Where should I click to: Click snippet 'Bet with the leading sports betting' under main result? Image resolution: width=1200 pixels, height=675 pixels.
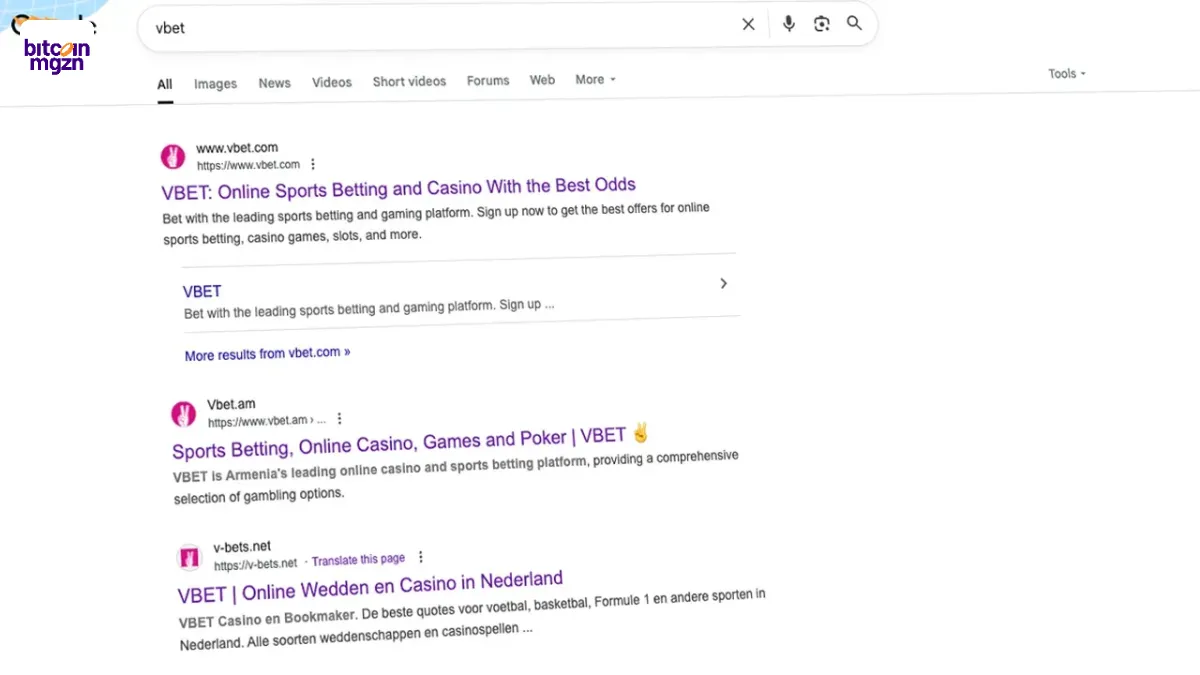(x=436, y=223)
